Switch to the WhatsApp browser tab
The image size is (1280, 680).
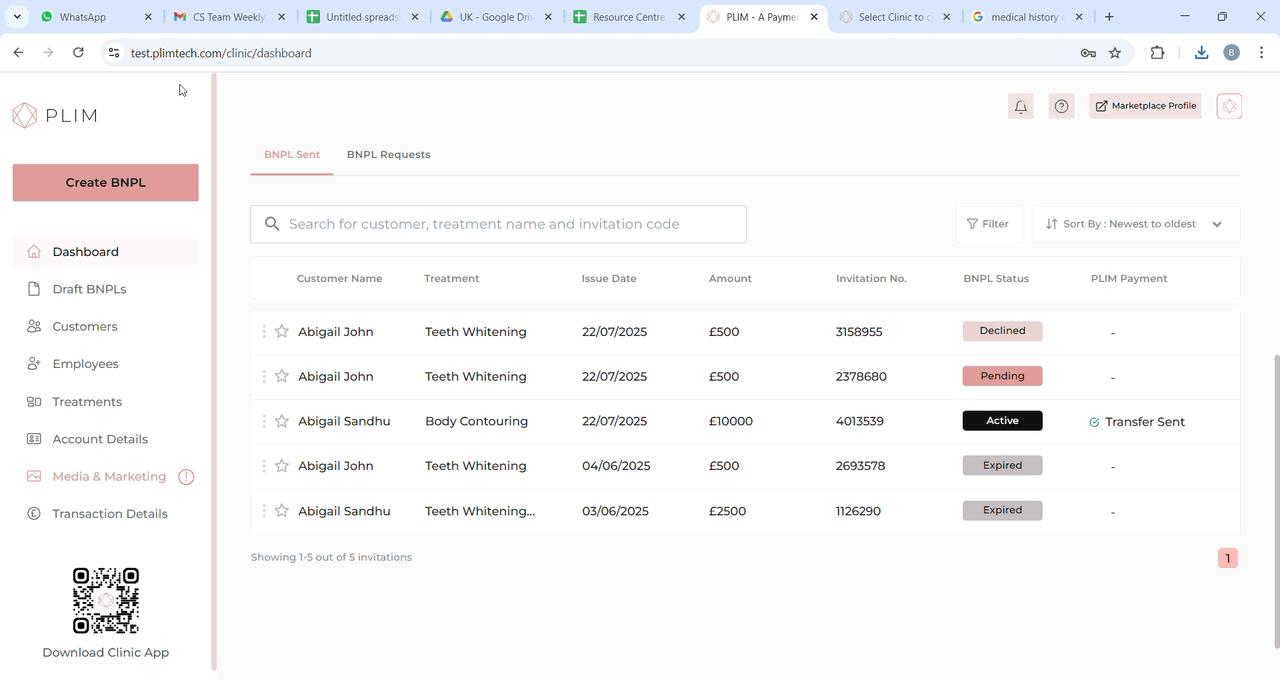[x=96, y=17]
